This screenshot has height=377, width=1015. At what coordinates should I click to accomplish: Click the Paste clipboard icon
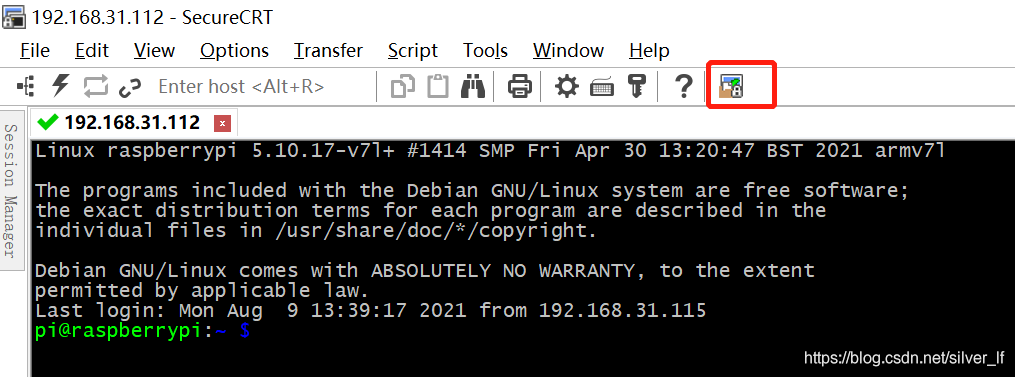[x=438, y=86]
